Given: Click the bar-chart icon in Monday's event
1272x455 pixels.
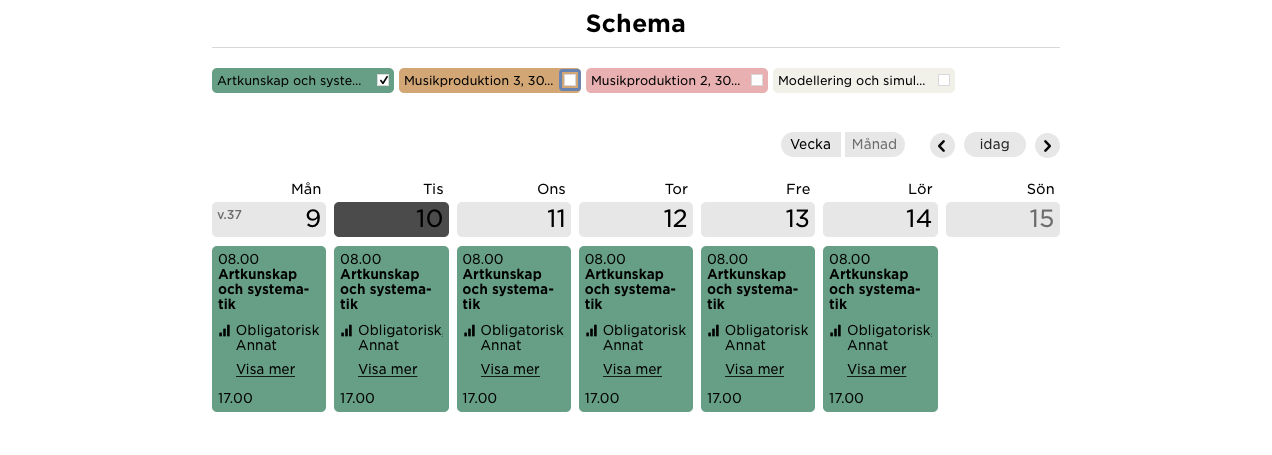Looking at the screenshot, I should (x=224, y=330).
